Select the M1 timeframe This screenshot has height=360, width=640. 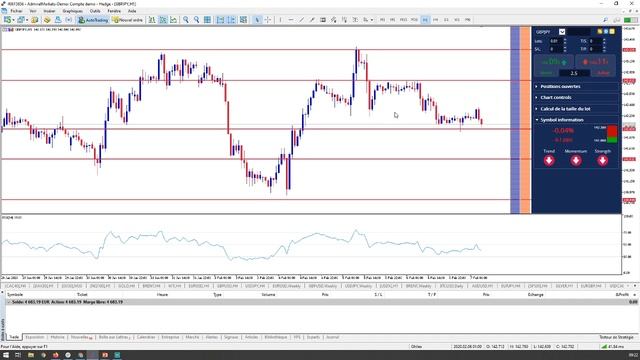click(x=382, y=20)
